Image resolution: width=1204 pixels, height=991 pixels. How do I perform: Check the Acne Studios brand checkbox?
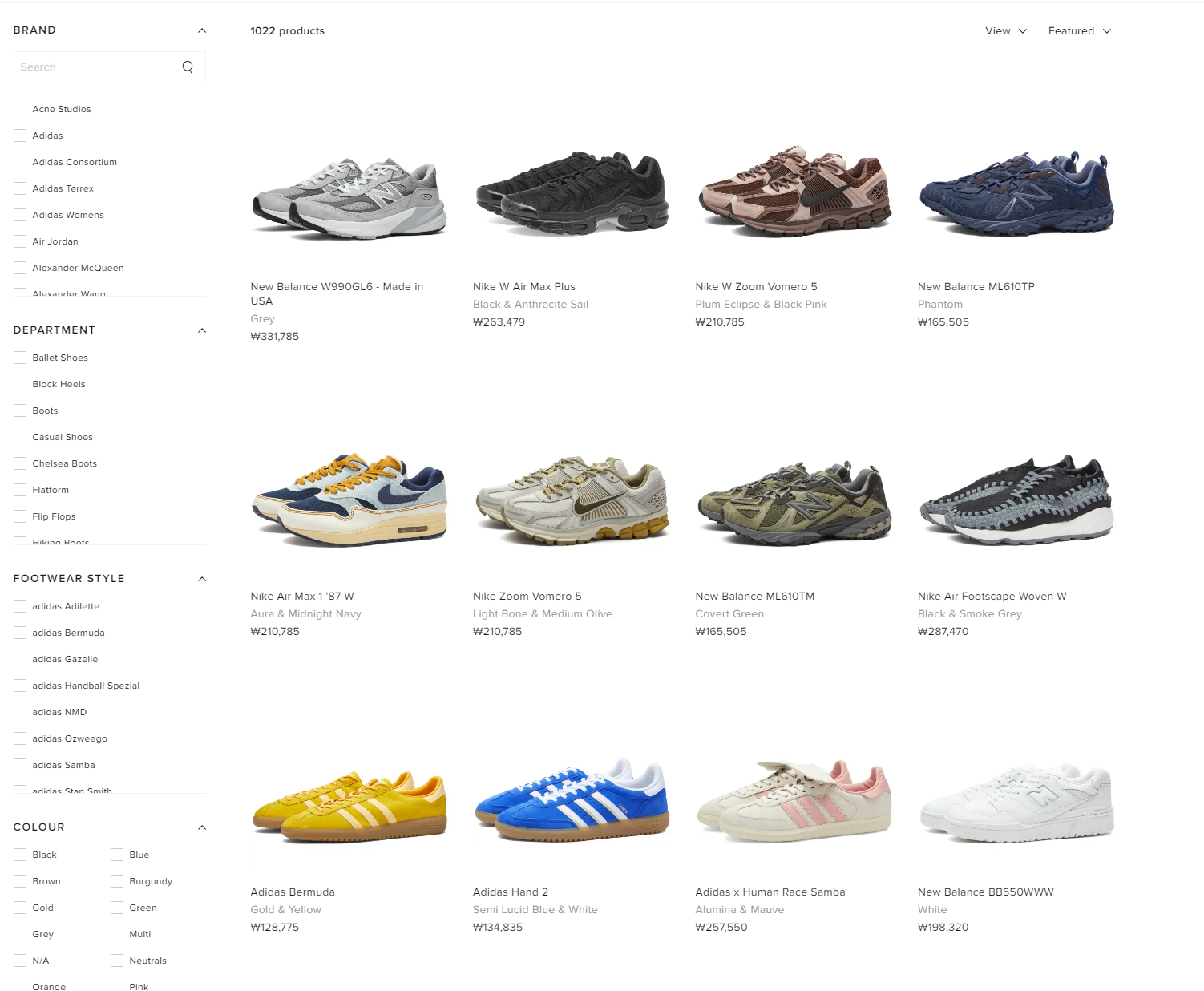[x=20, y=109]
